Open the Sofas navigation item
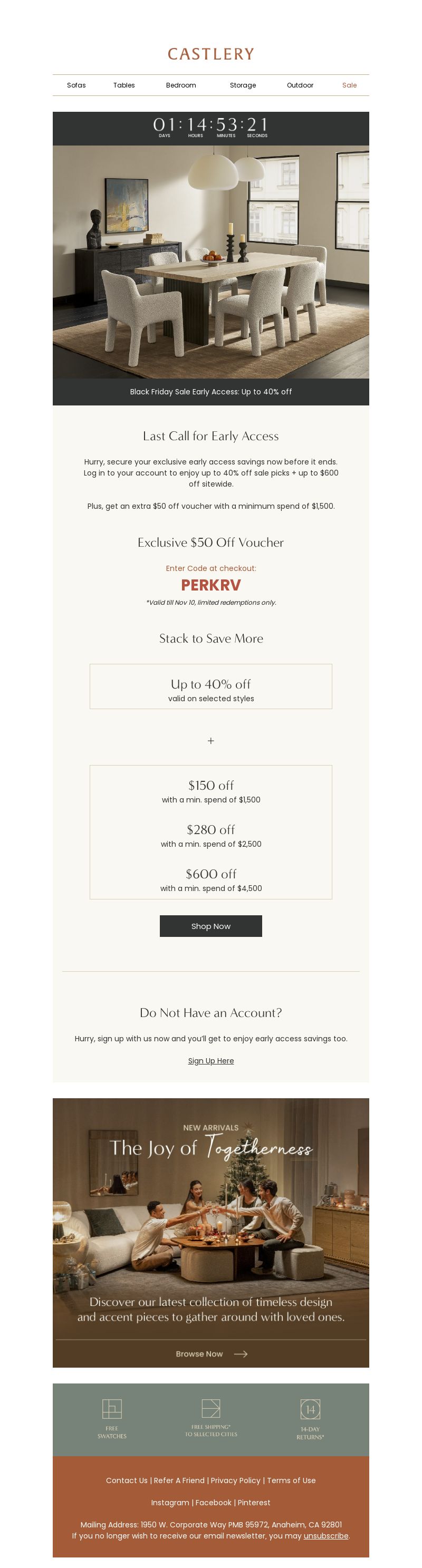Screen dimensions: 422x1568 76,85
